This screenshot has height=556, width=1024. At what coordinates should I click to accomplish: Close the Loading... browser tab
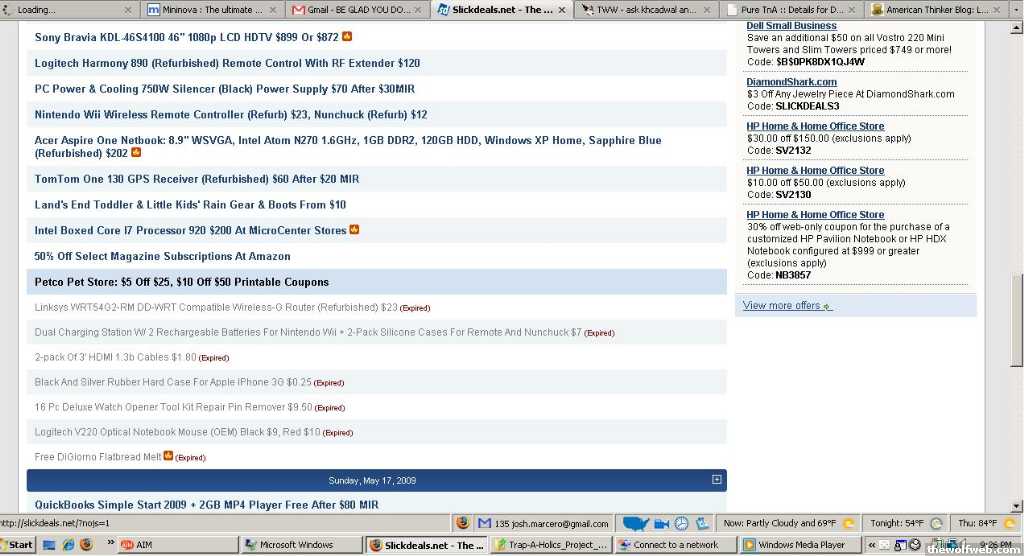tap(128, 10)
